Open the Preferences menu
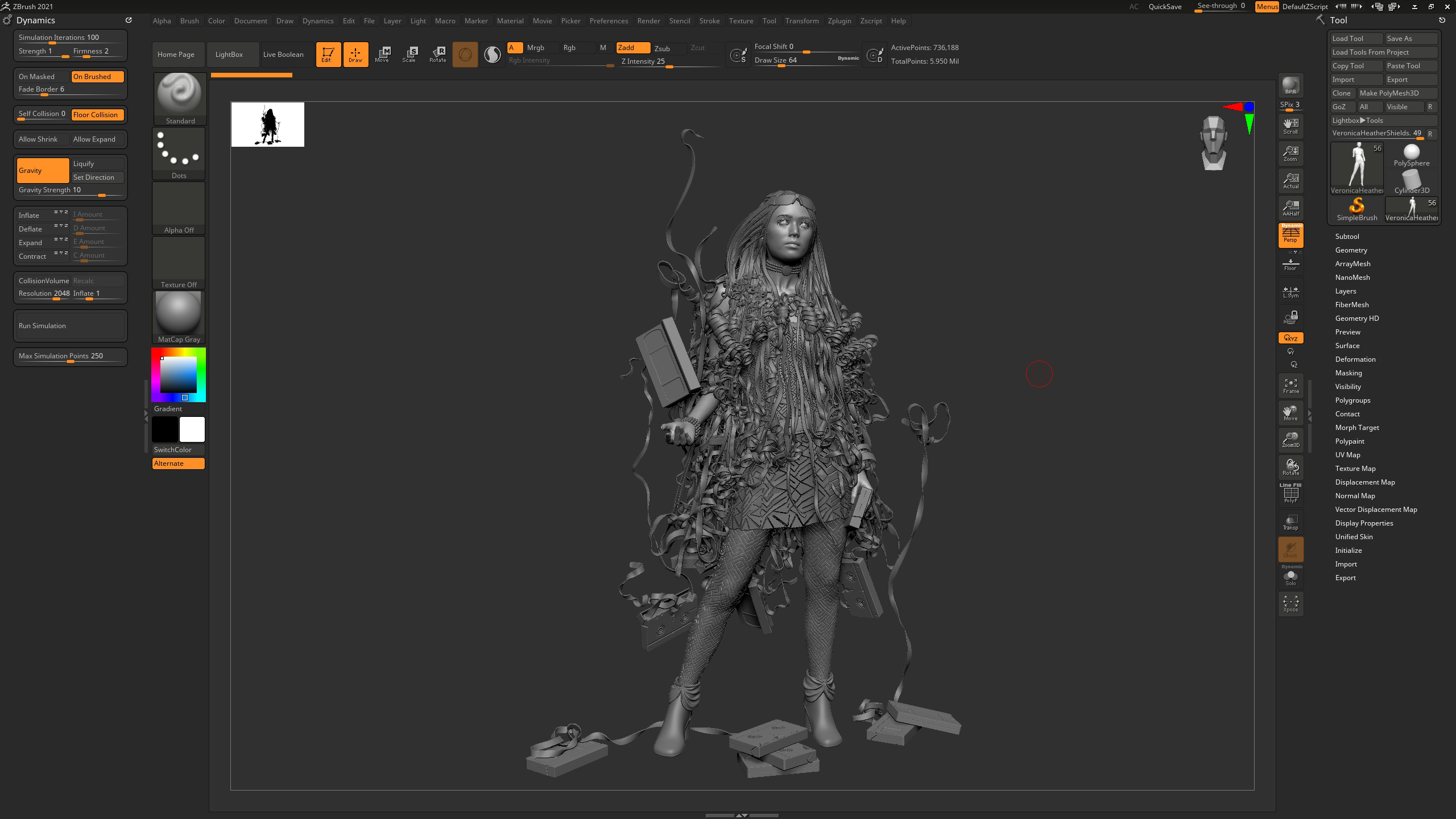 (x=609, y=20)
